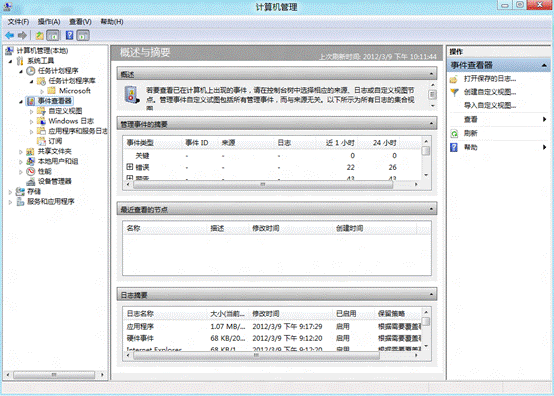Click the 帮助 action icon in pane
This screenshot has height=396, width=554.
(x=454, y=147)
